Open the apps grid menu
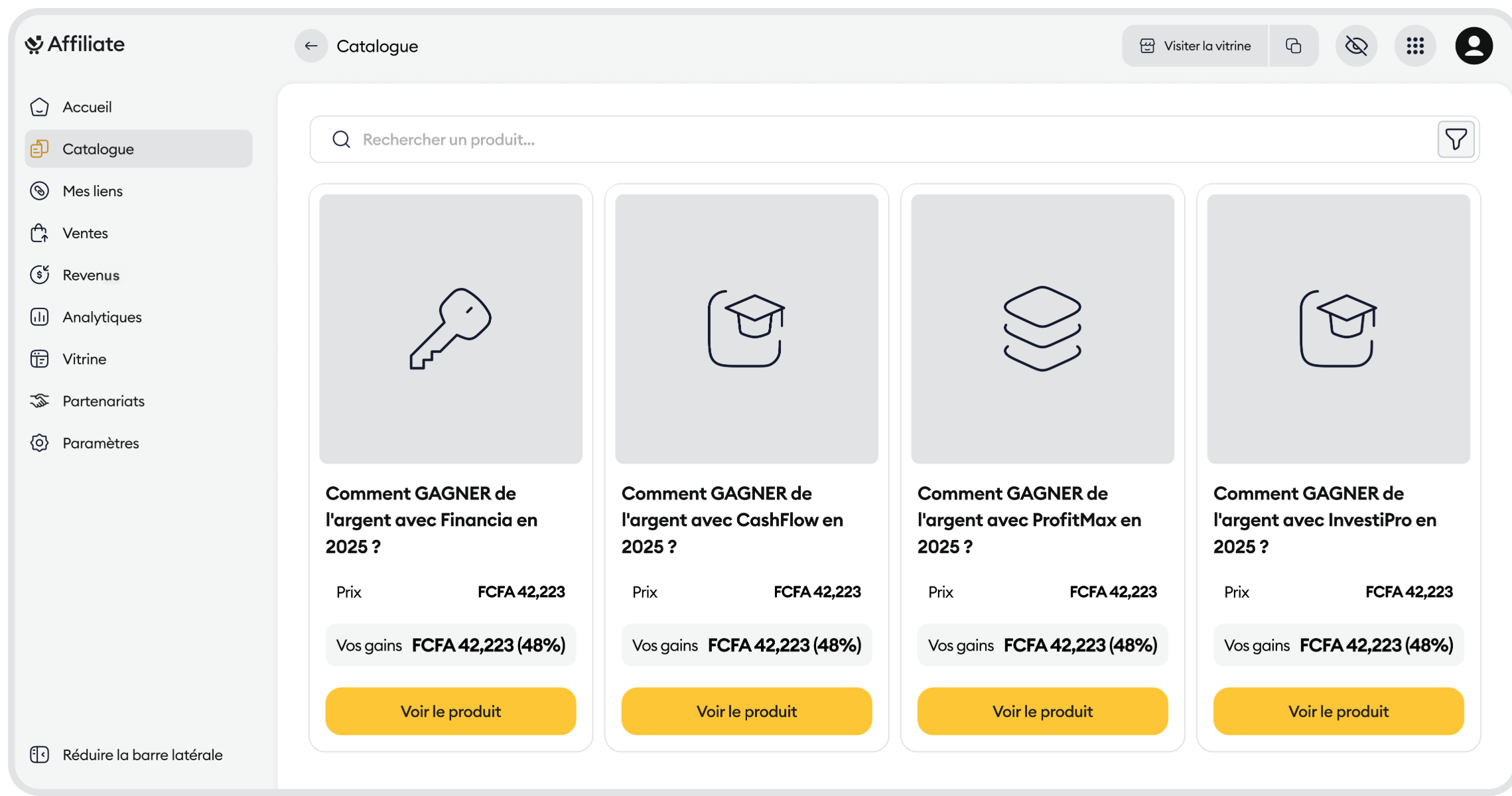Viewport: 1512px width, 796px height. click(1415, 46)
